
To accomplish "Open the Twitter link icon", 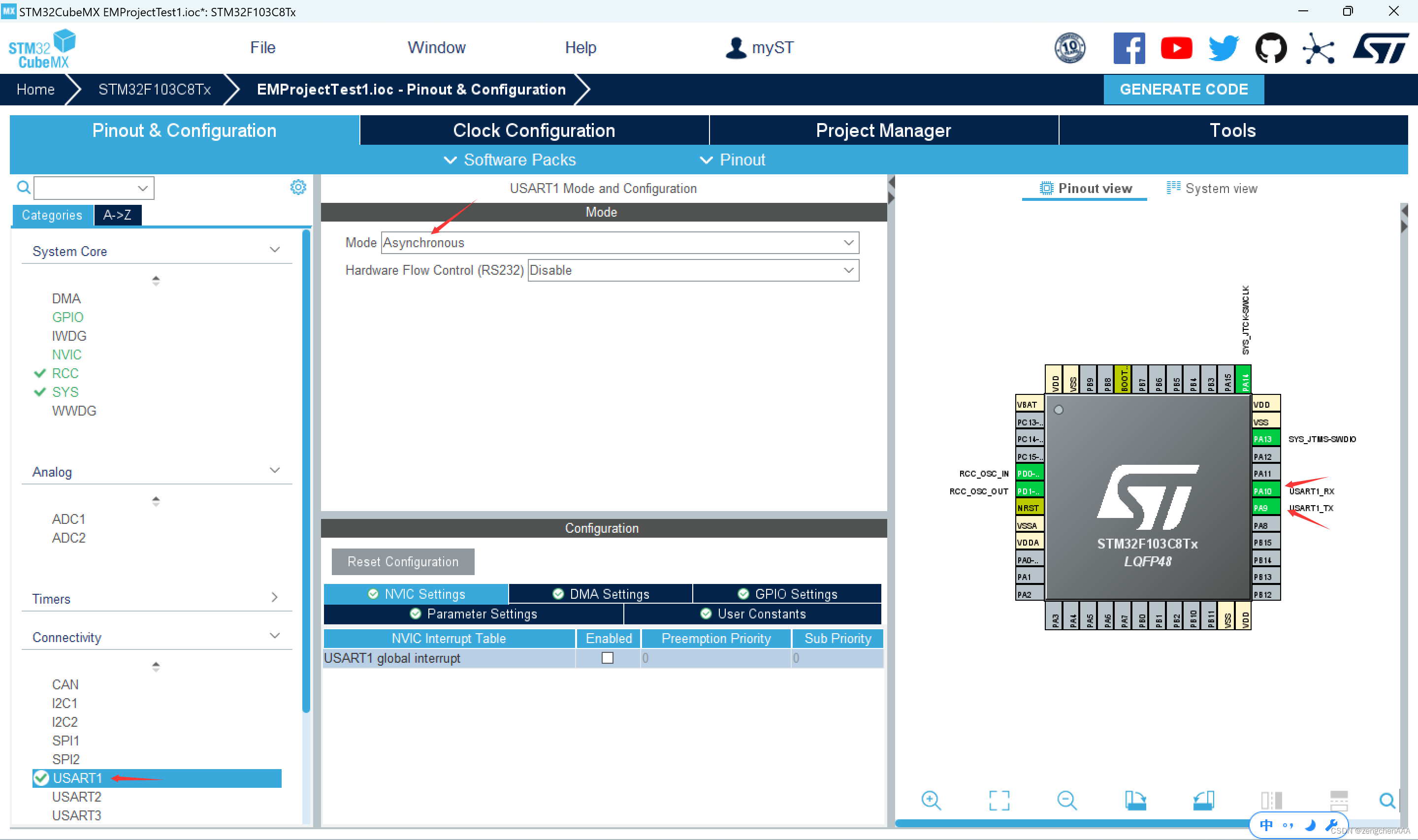I will [1224, 48].
